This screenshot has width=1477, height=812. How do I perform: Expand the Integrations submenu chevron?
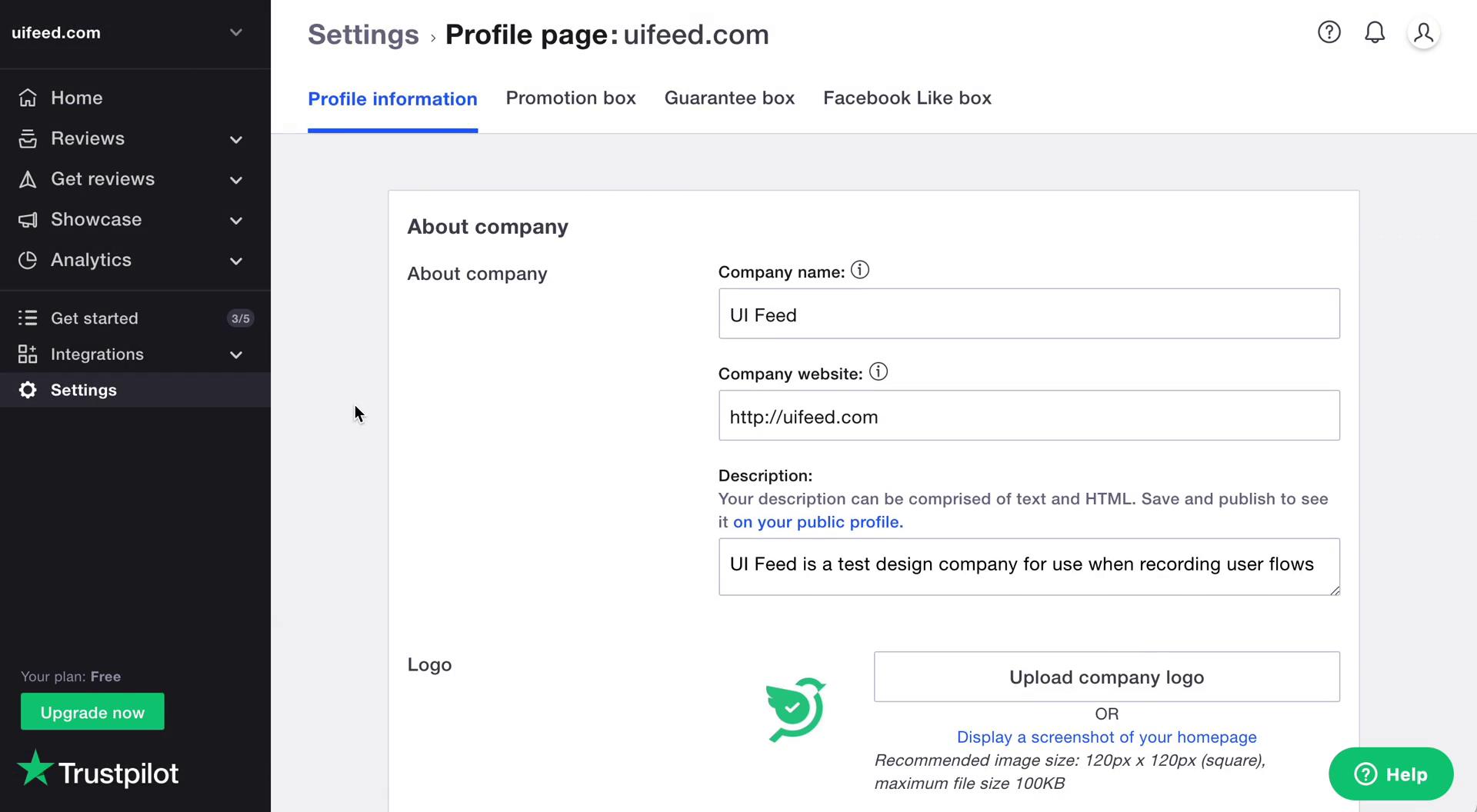236,354
